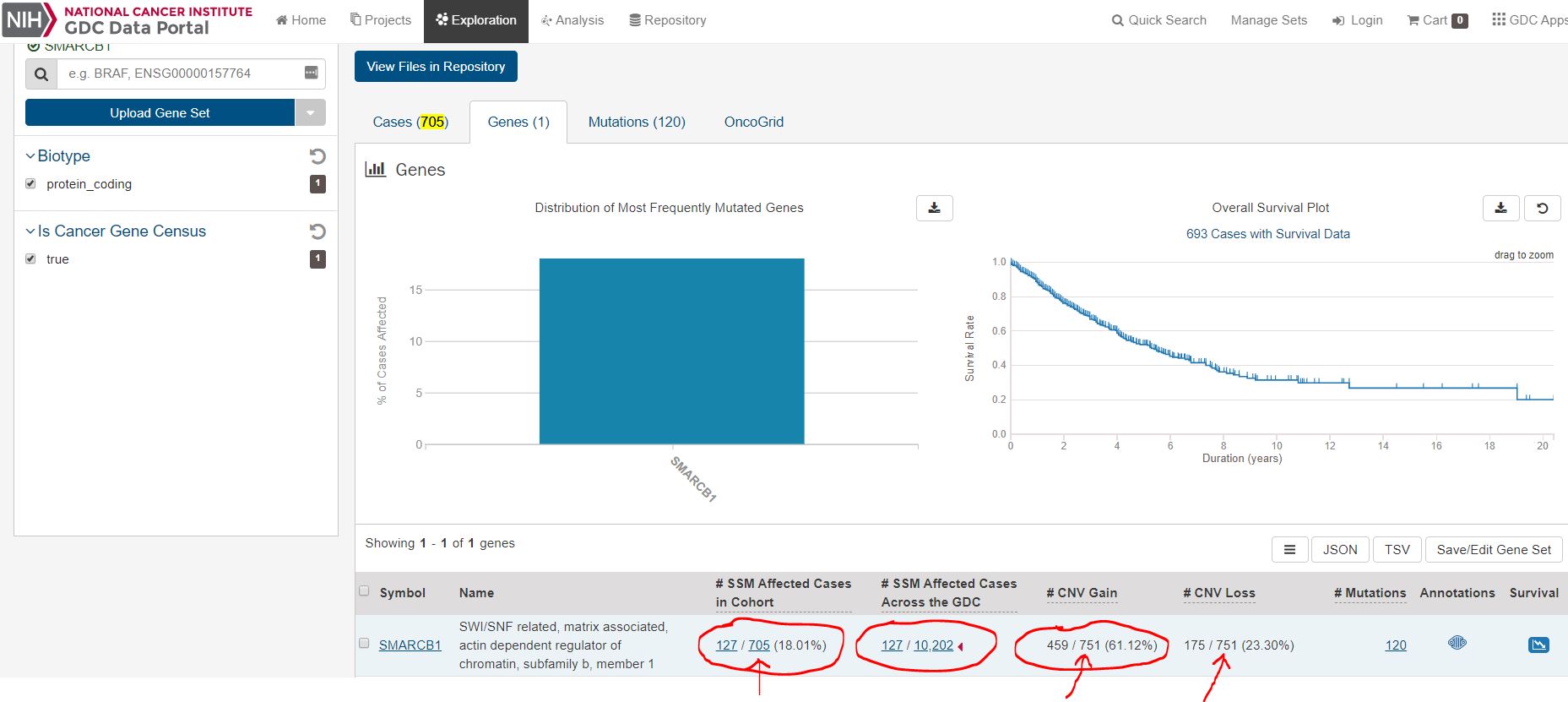Reset the Biotype facet filter
This screenshot has height=702, width=1568.
(x=317, y=156)
